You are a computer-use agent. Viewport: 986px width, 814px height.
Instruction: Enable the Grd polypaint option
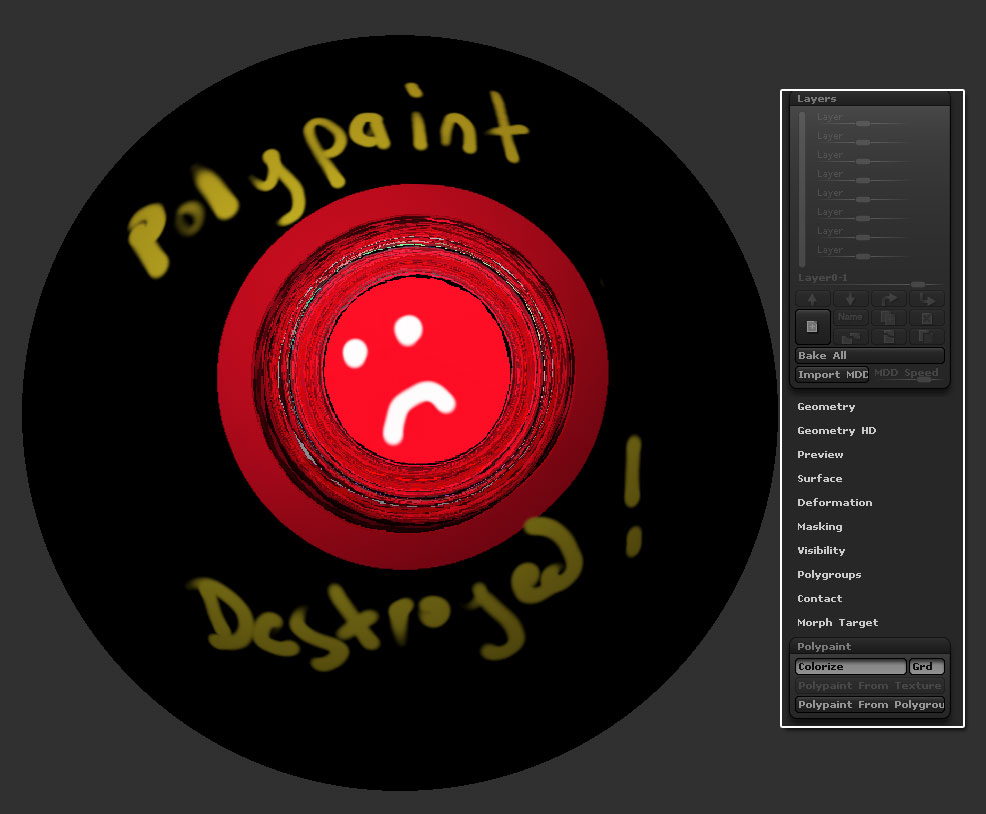[x=924, y=666]
